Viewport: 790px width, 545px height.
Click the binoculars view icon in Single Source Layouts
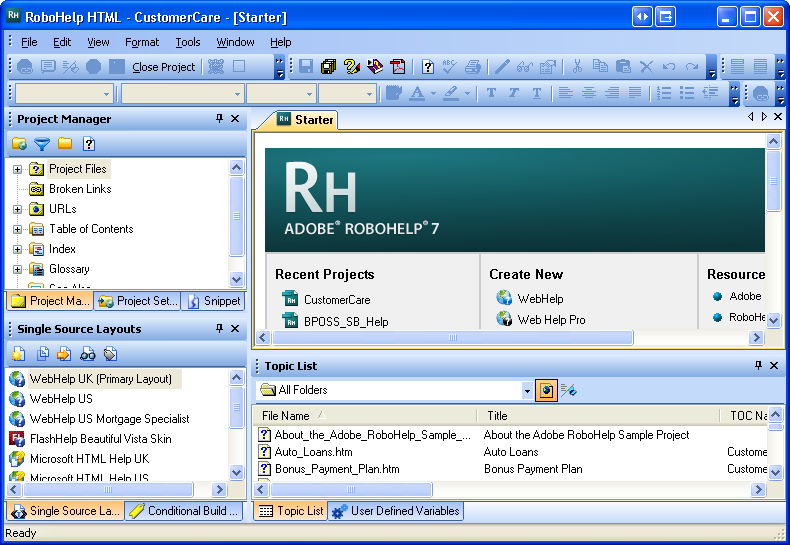(88, 355)
